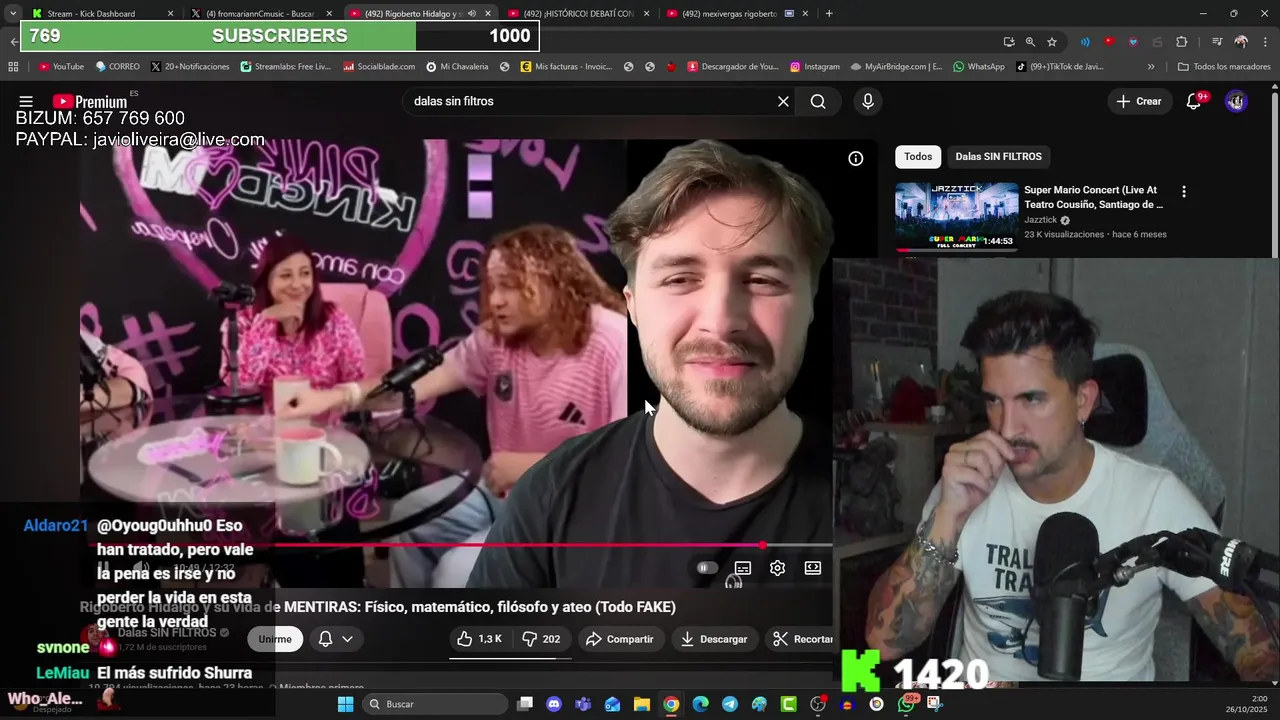Click the Recortar clip button
Image resolution: width=1280 pixels, height=720 pixels.
(802, 639)
